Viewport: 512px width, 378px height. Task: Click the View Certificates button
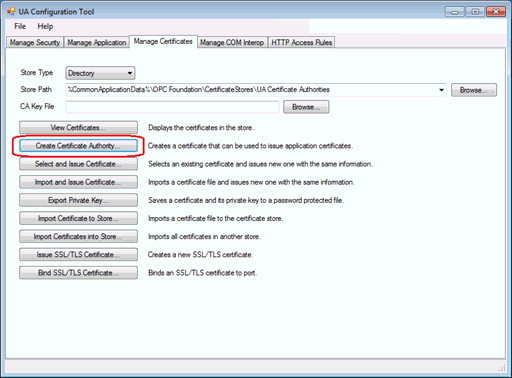78,128
